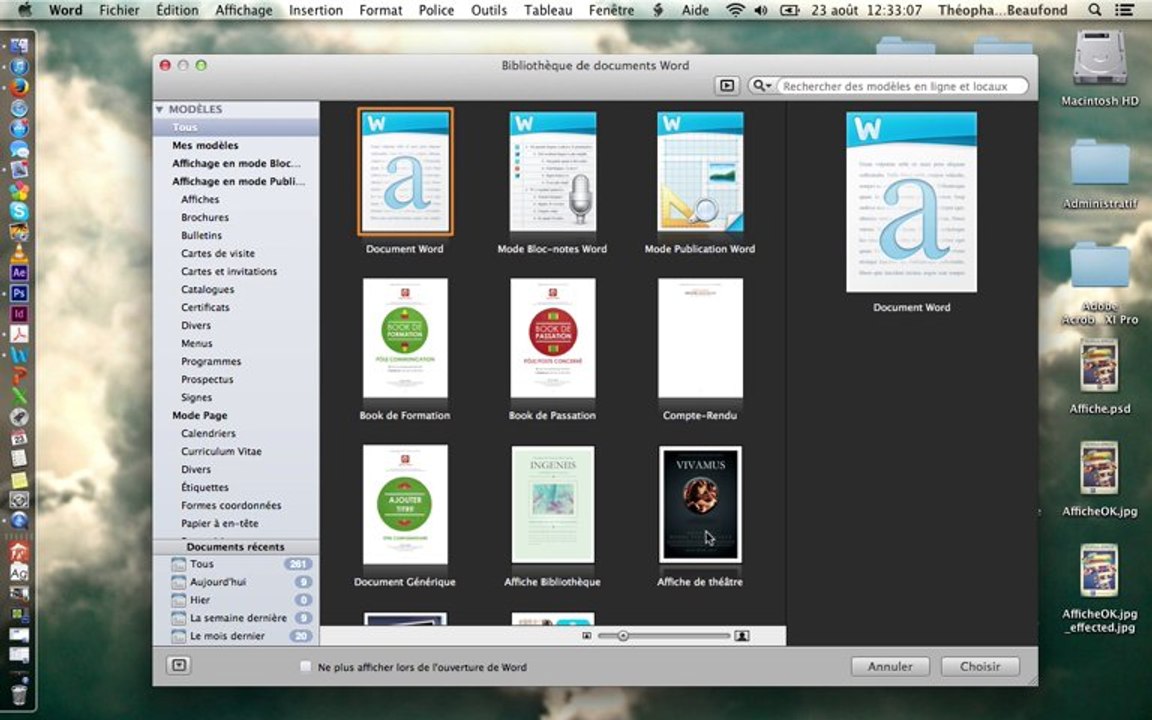Open the Fichier menu
The width and height of the screenshot is (1152, 720).
point(119,10)
